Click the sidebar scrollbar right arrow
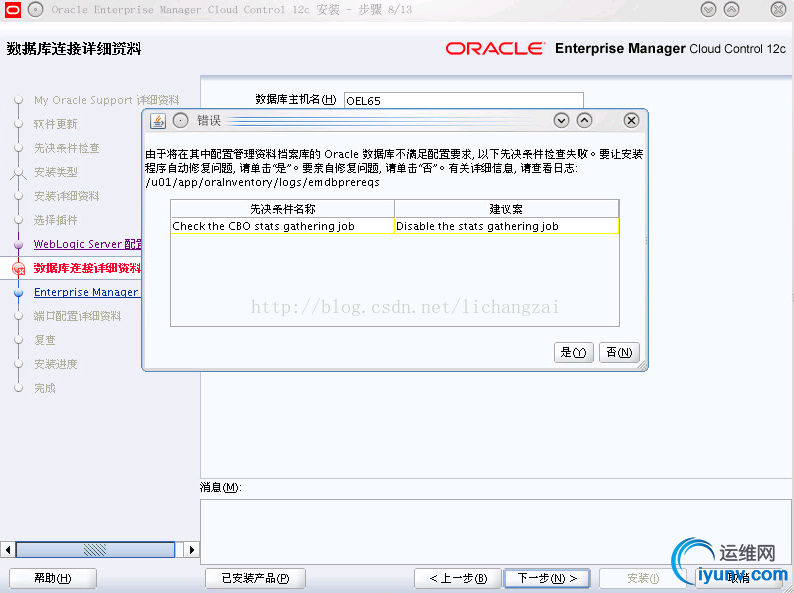This screenshot has height=593, width=794. (x=191, y=549)
